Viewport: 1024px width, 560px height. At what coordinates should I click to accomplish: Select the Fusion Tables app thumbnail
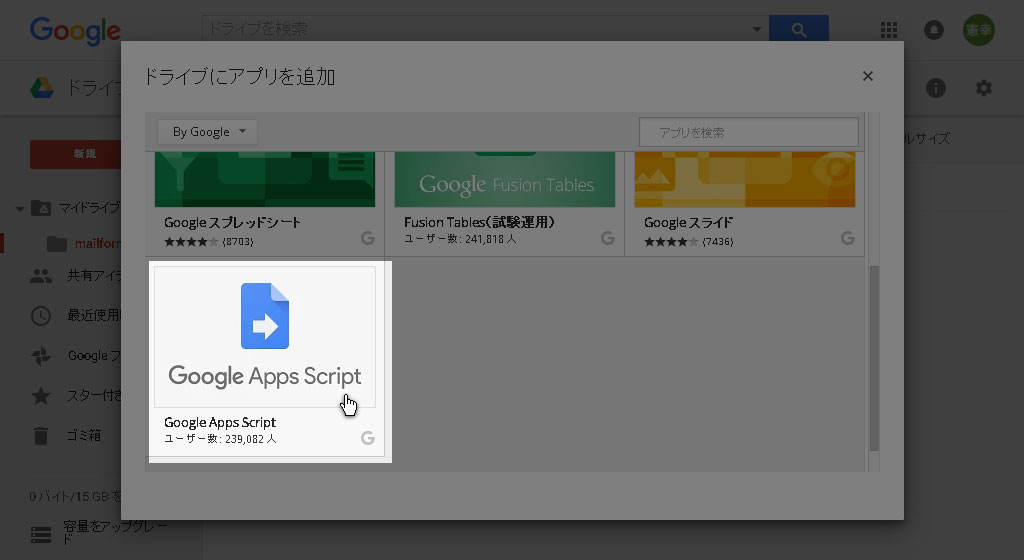(x=504, y=180)
